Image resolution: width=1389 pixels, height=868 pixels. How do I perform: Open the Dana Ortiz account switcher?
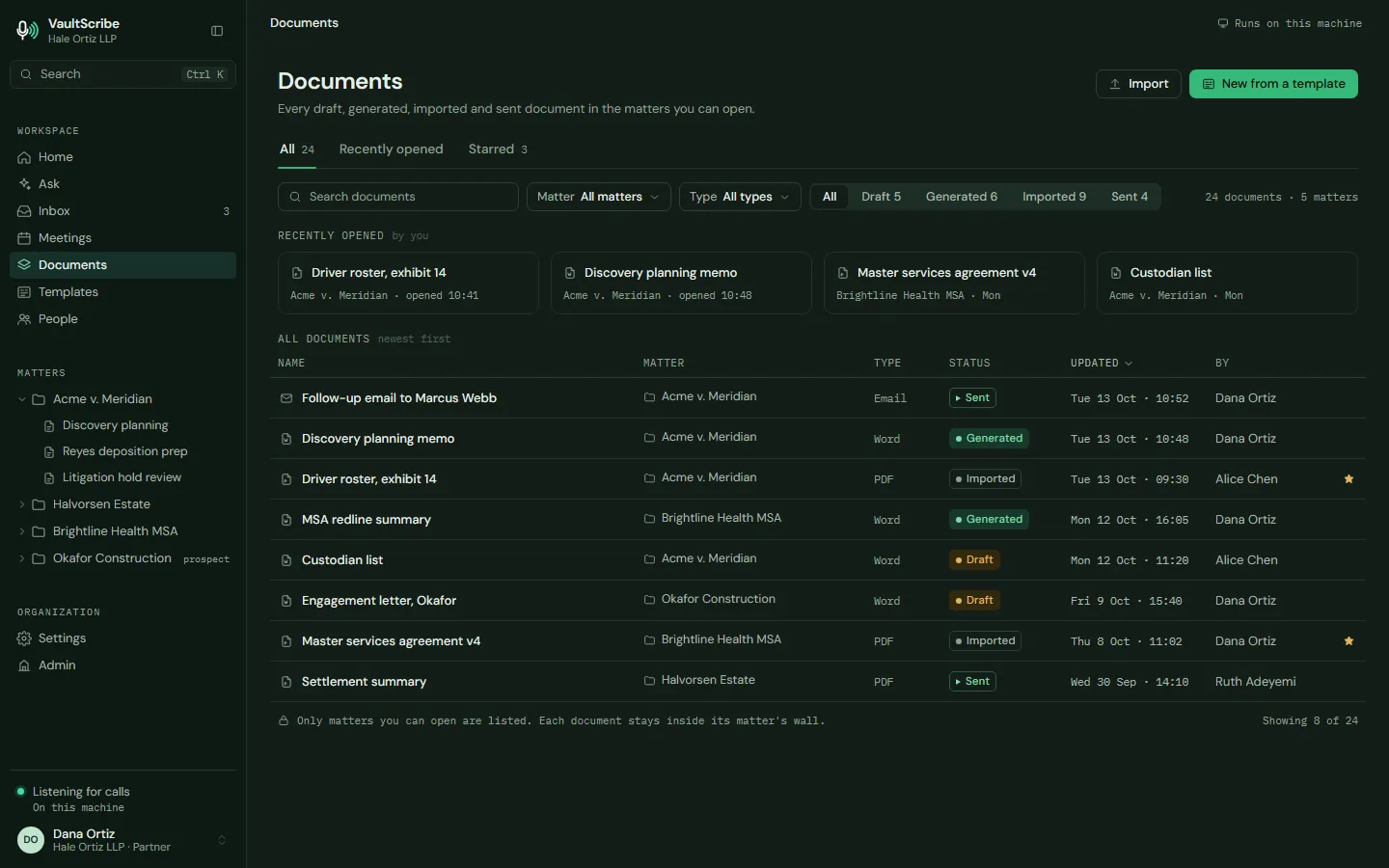123,840
